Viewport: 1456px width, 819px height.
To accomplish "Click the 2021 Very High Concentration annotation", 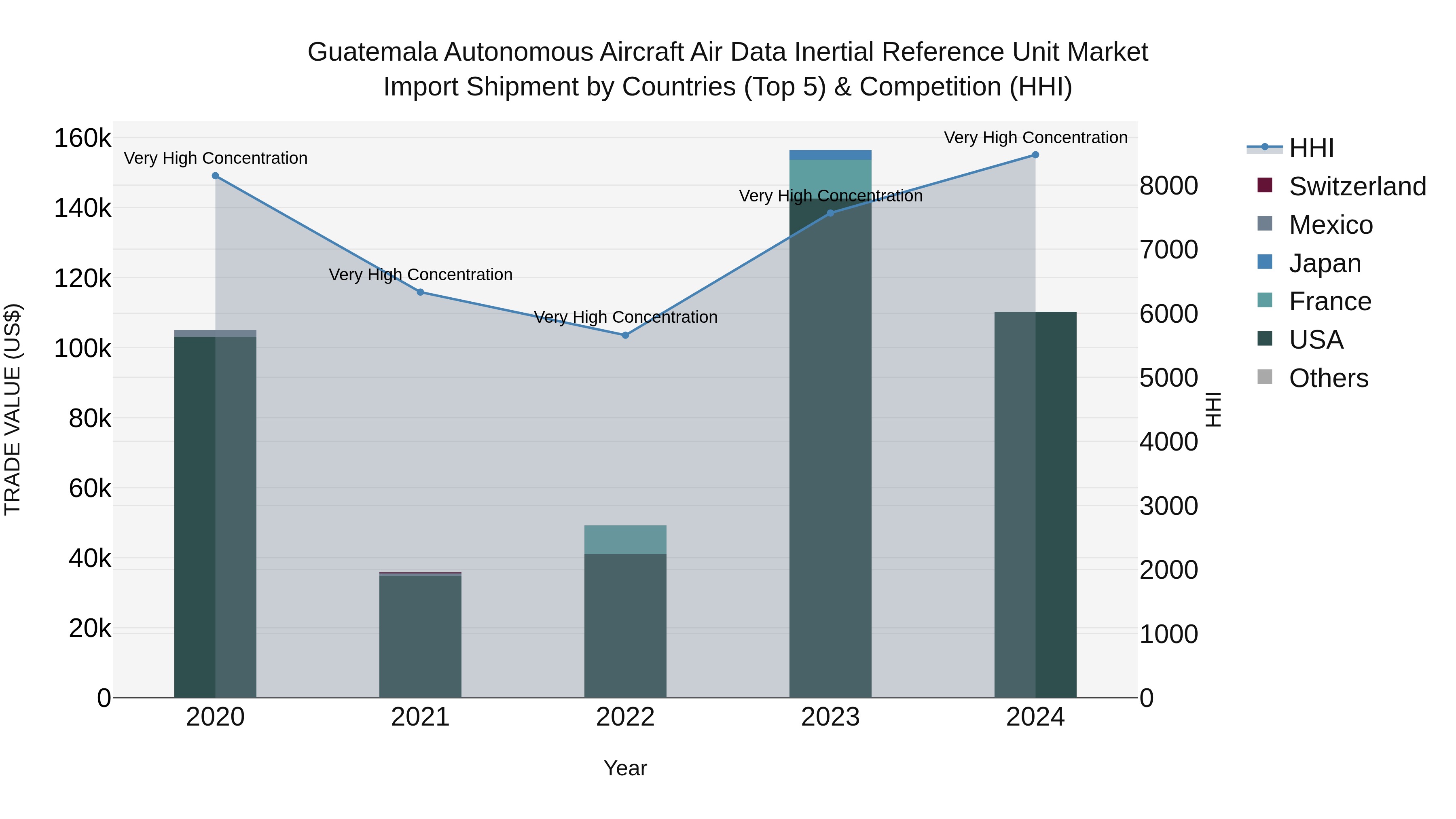I will (421, 275).
